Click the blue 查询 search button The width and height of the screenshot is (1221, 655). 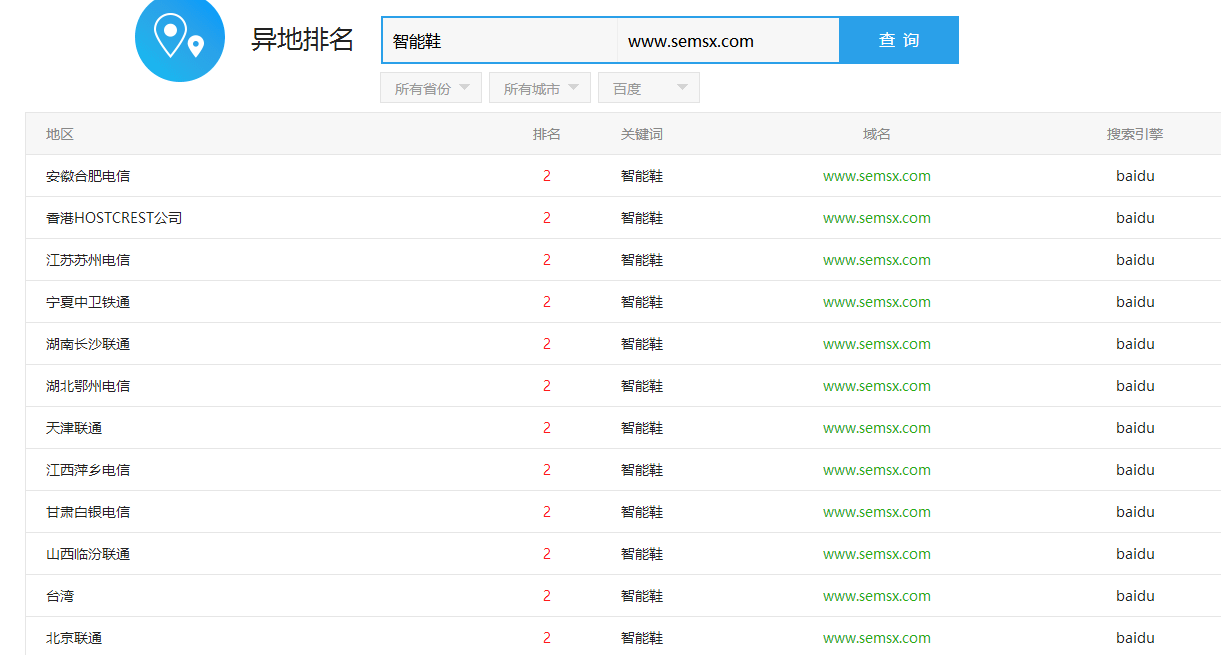(x=899, y=40)
